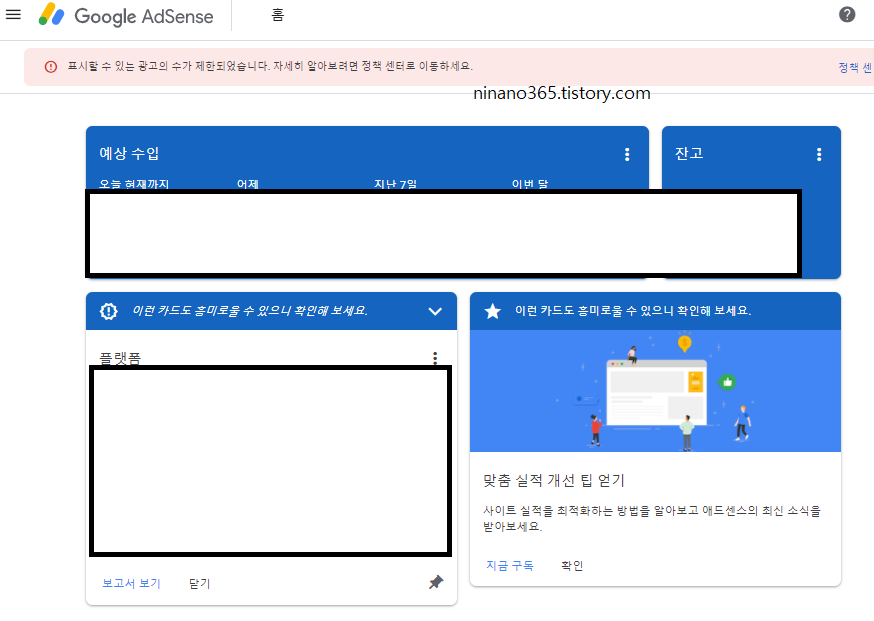Click the 플랫폼 heading text
874x621 pixels.
click(x=120, y=358)
